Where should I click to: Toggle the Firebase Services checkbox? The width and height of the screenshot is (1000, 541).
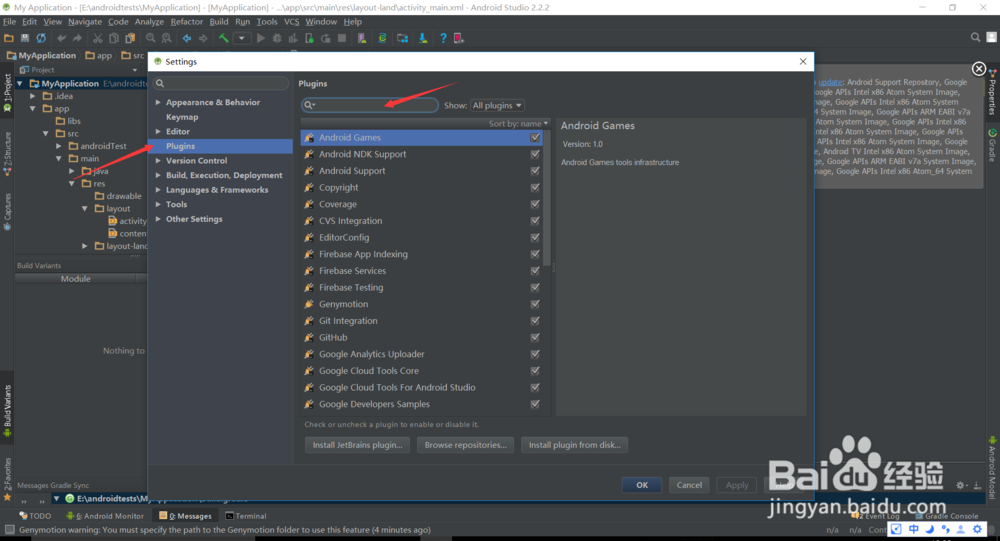coord(535,270)
